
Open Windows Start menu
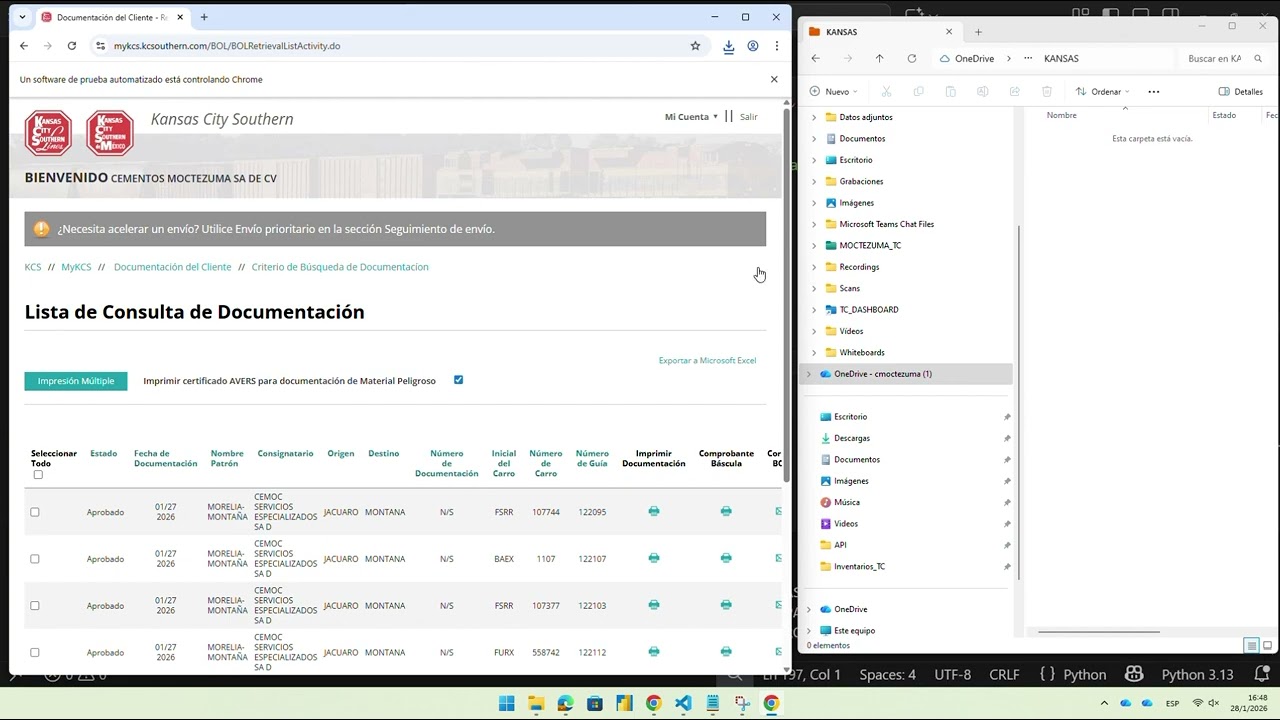coord(507,703)
